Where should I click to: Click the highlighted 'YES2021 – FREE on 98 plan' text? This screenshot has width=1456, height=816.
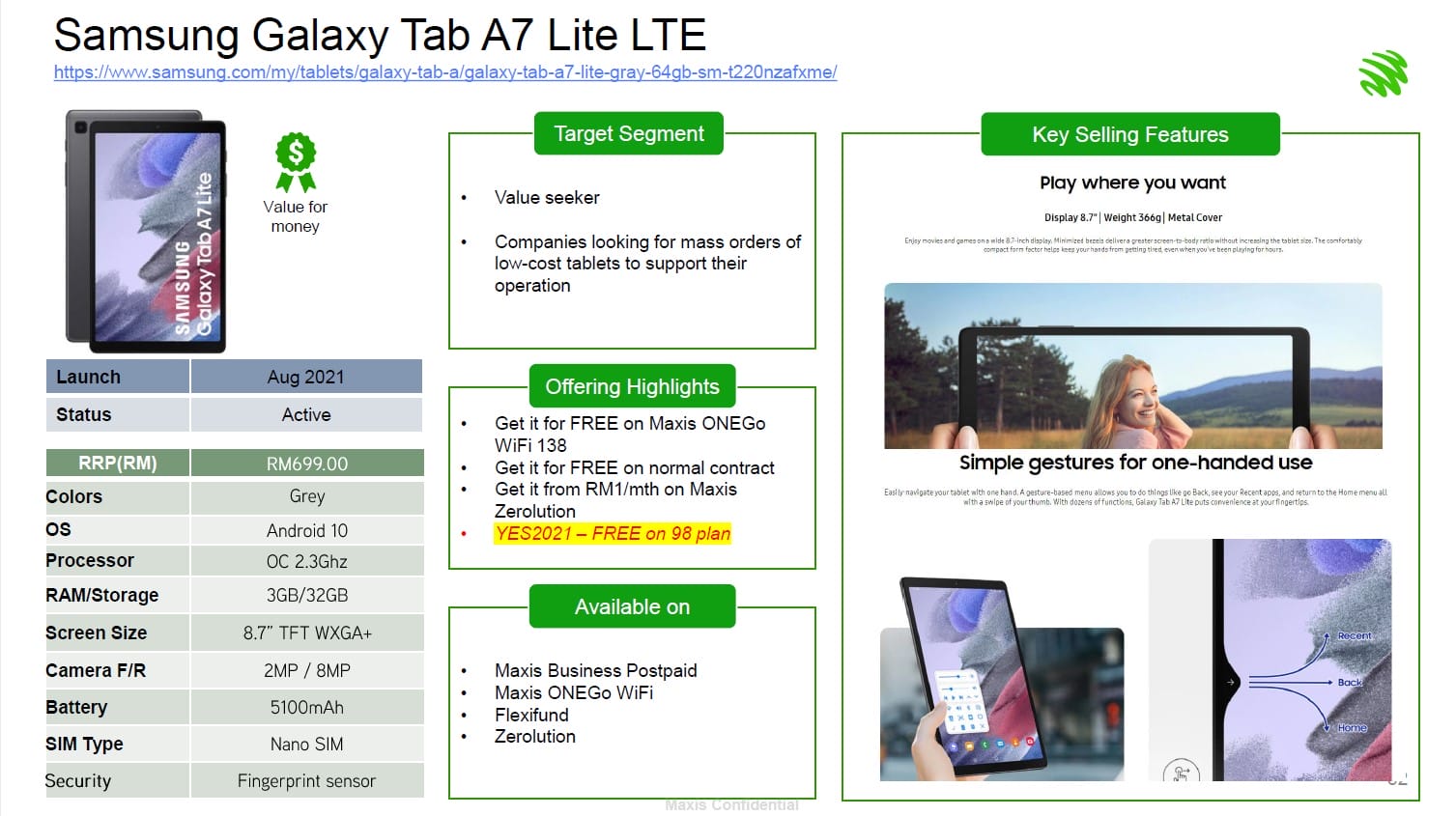click(613, 534)
